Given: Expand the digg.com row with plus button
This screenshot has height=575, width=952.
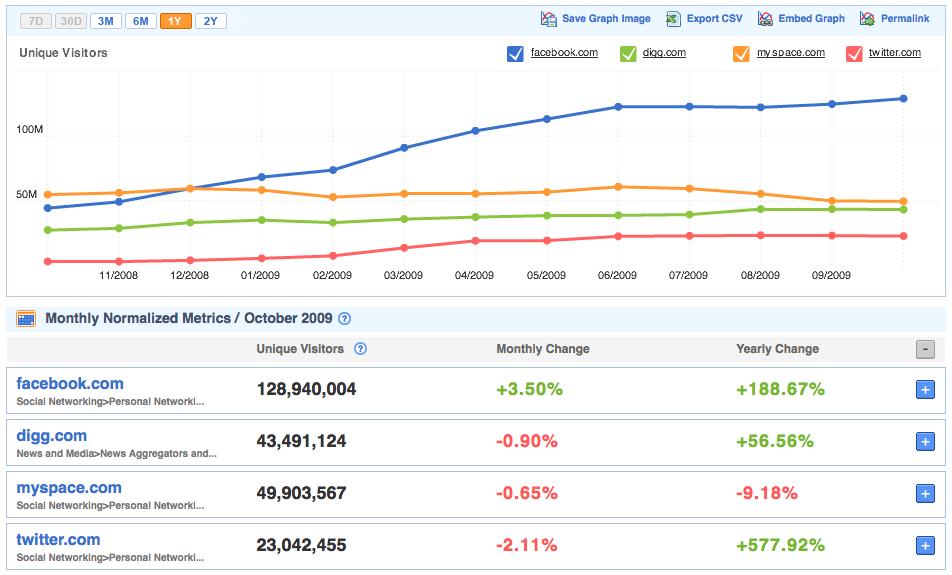Looking at the screenshot, I should [925, 442].
